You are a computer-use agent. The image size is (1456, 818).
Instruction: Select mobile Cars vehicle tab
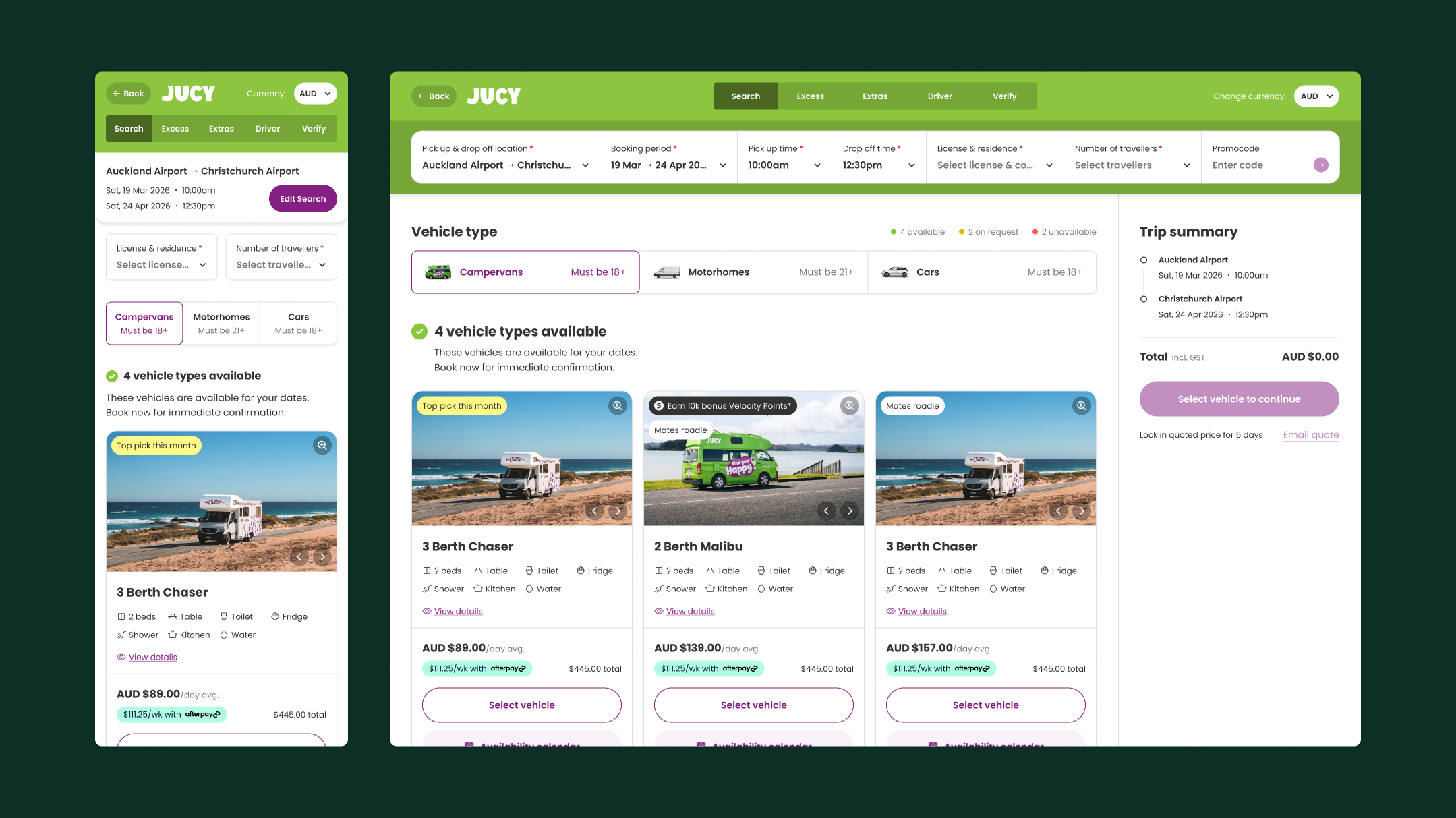298,323
